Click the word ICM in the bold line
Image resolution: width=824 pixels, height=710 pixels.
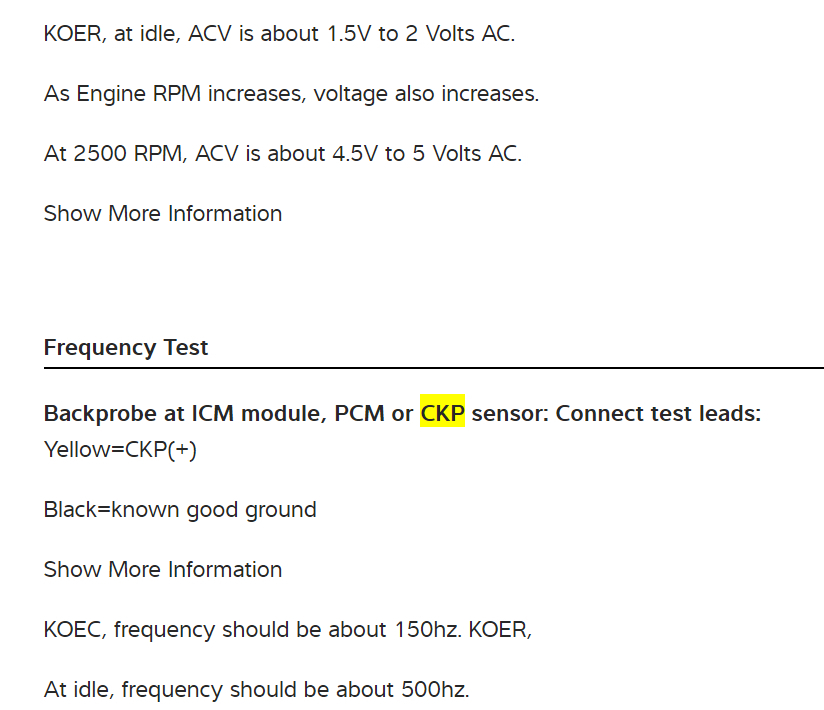(210, 414)
